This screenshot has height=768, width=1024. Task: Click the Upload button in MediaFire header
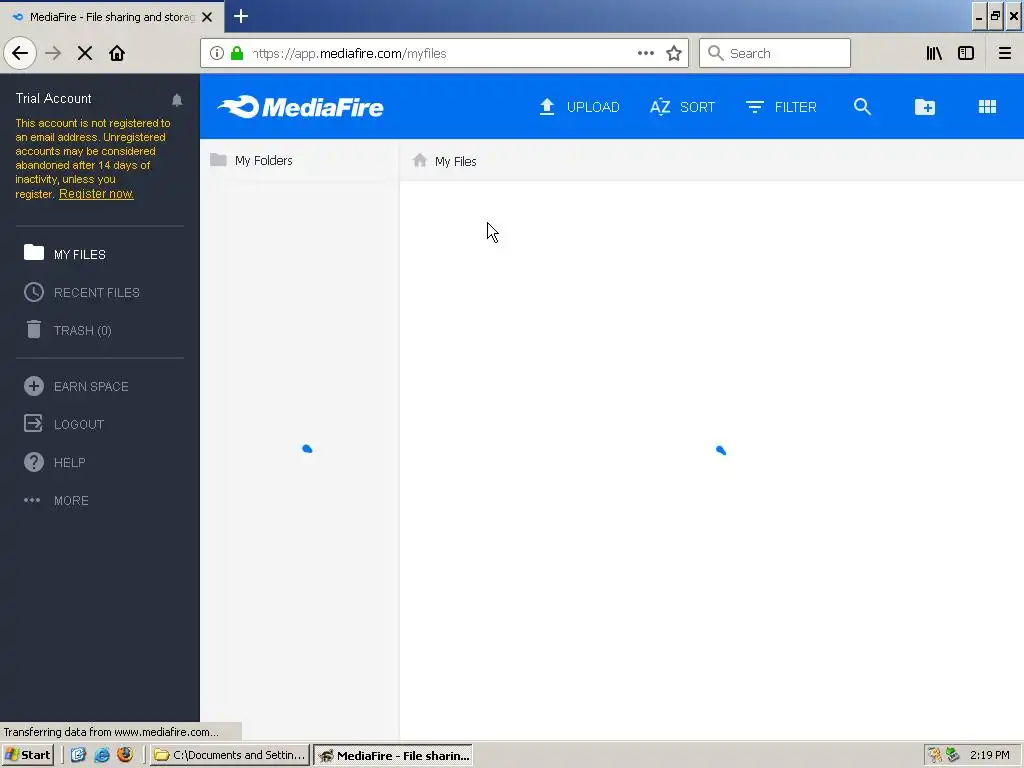coord(579,107)
